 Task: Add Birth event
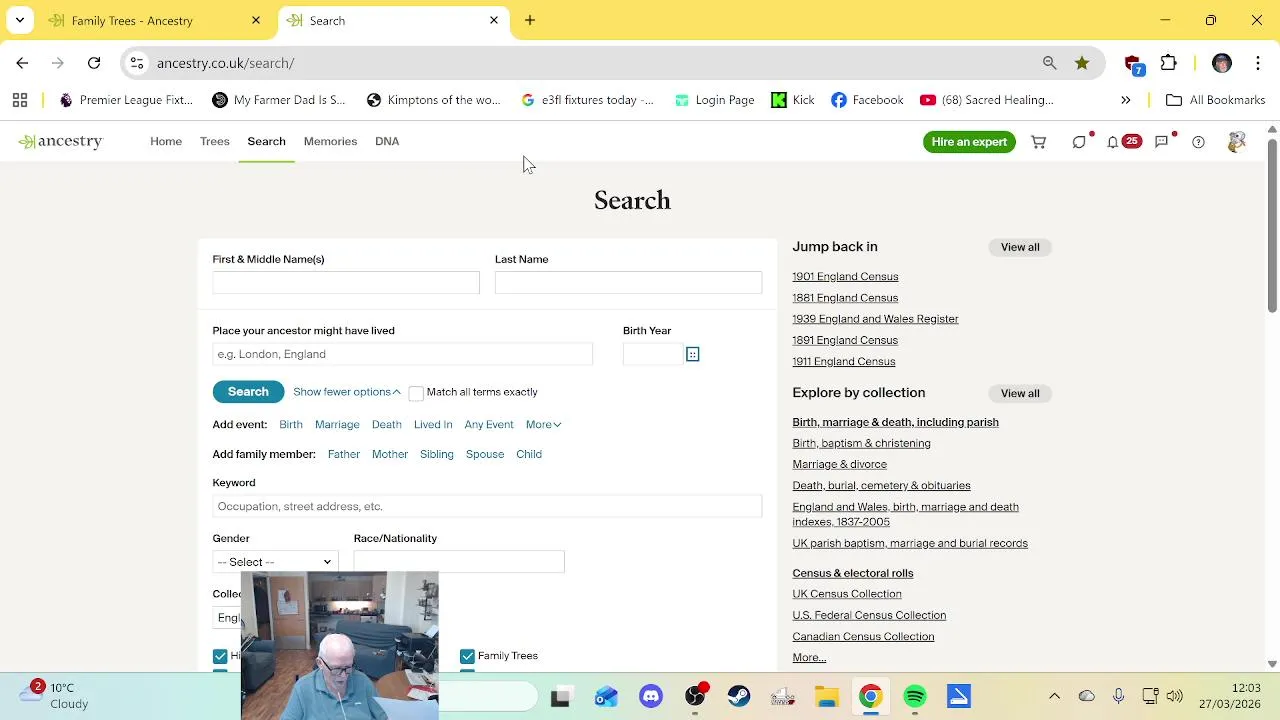291,425
